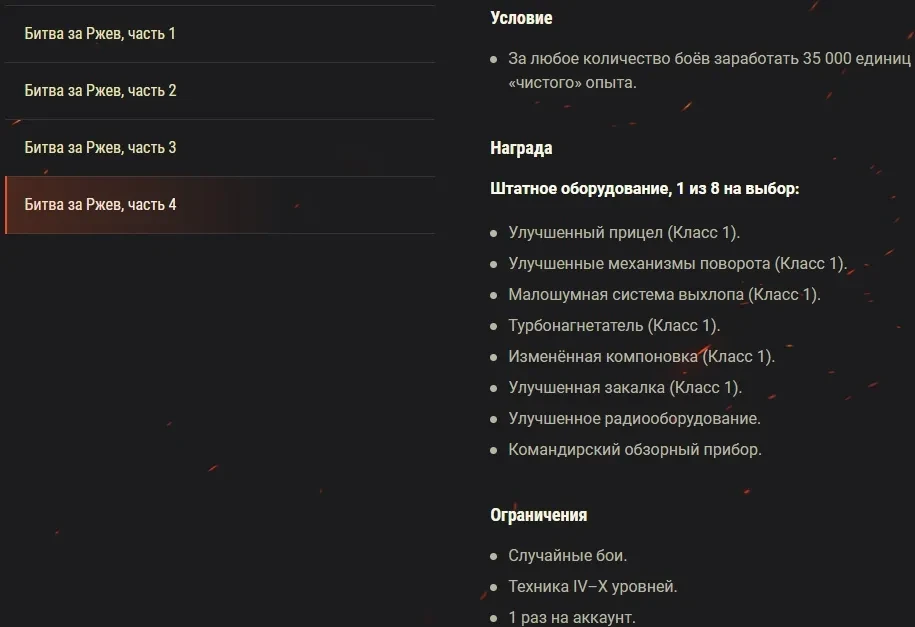
Task: Choose «Малошумная система выхлопа (Класс 1)» item
Action: [x=664, y=295]
